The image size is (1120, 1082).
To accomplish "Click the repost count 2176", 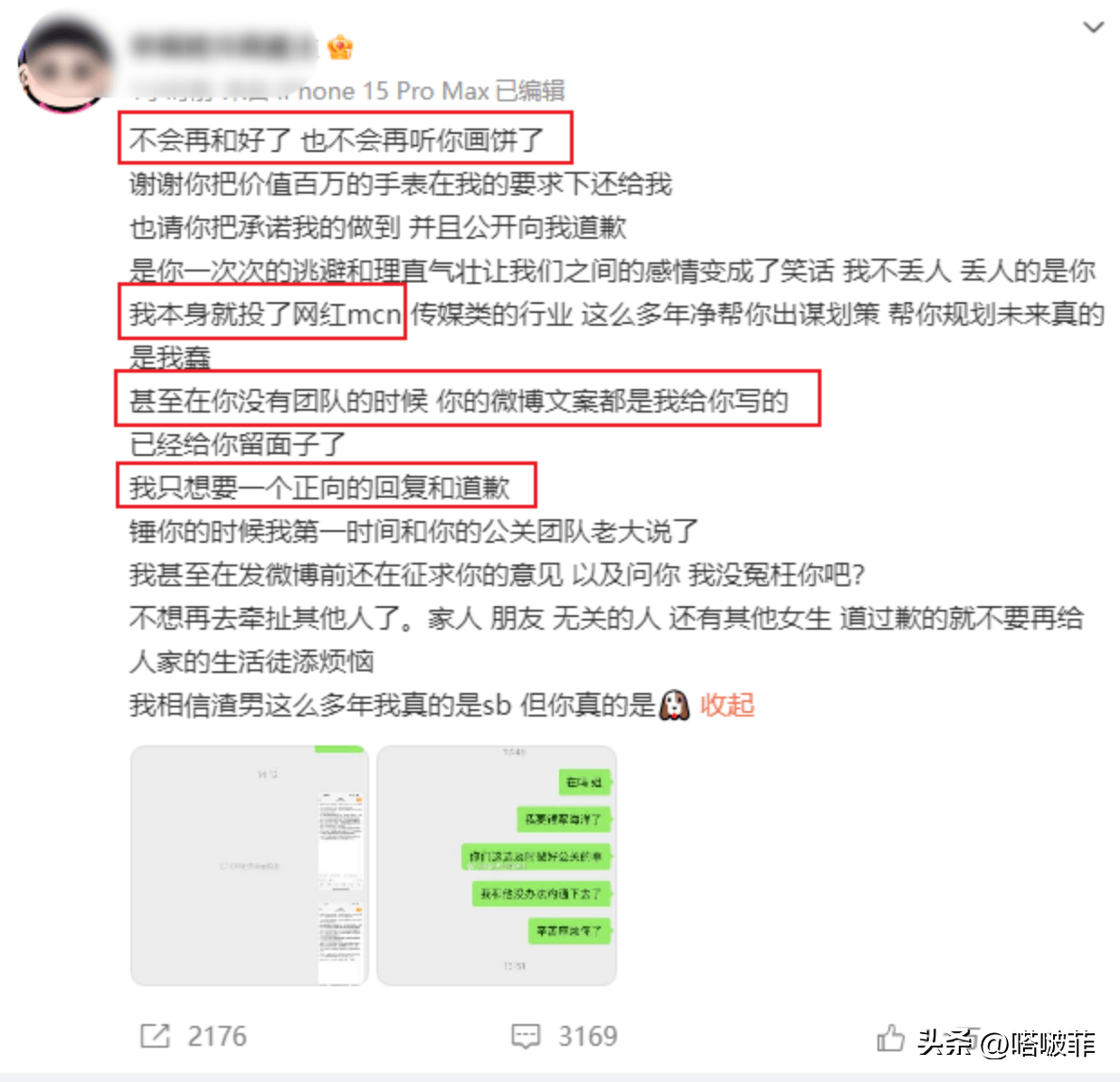I will (217, 1036).
